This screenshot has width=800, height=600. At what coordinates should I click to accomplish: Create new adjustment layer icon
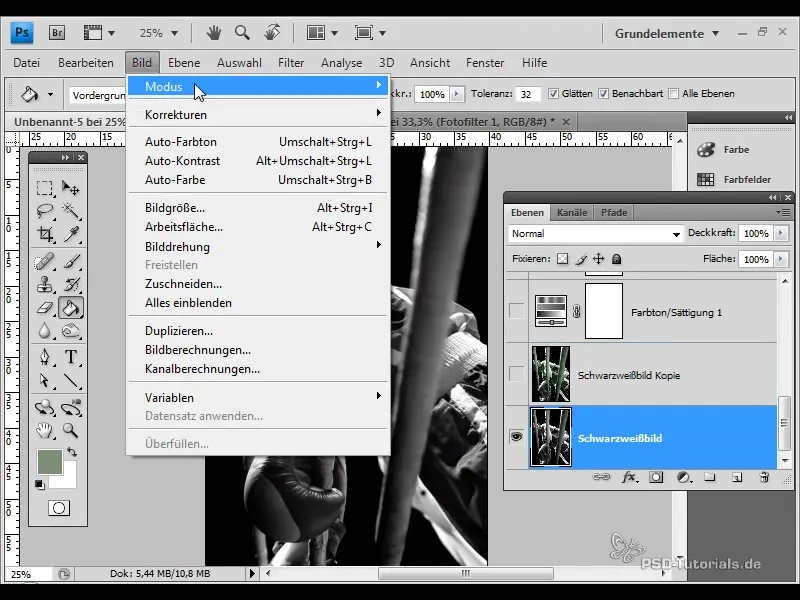point(683,478)
